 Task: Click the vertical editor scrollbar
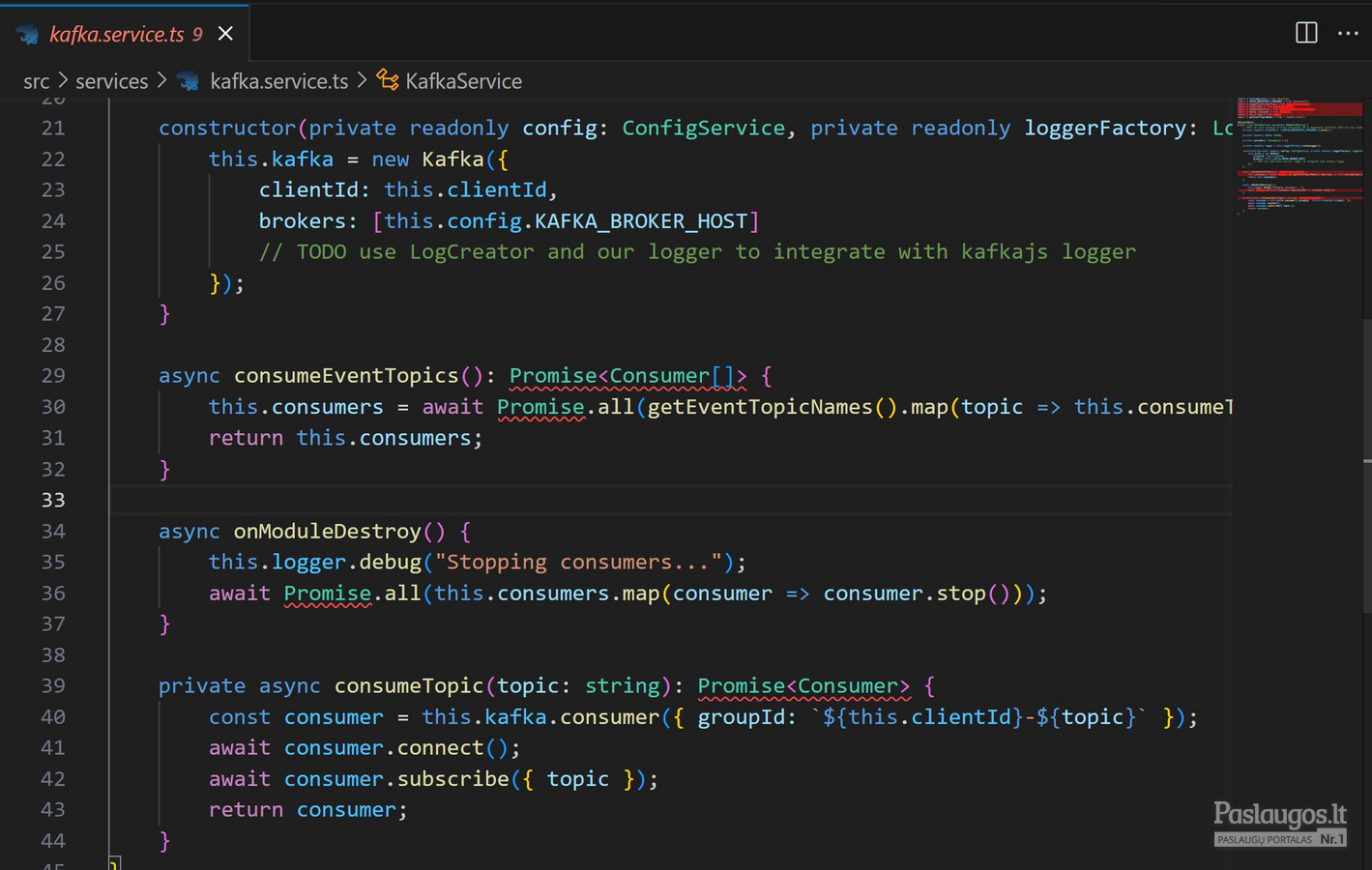tap(1367, 464)
